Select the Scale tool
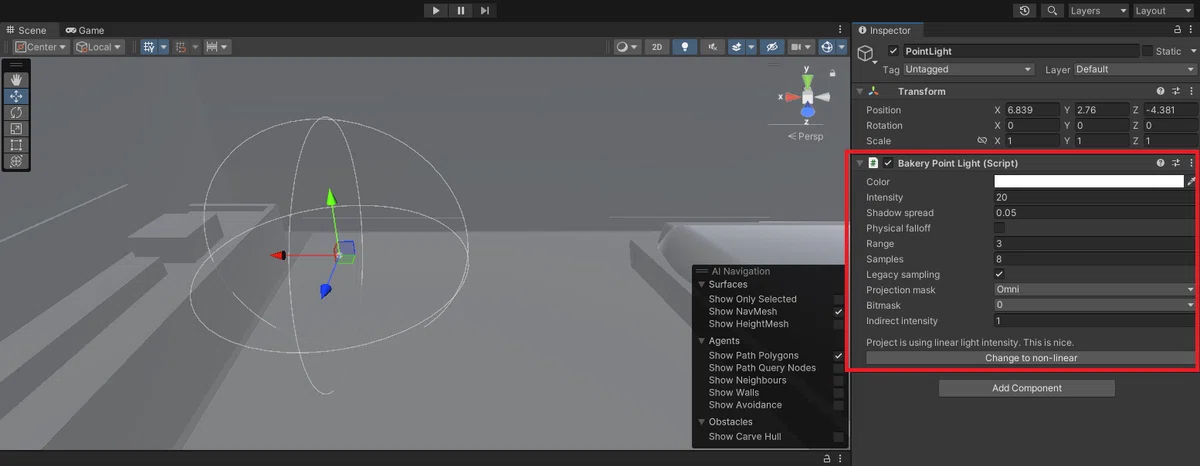 point(16,128)
